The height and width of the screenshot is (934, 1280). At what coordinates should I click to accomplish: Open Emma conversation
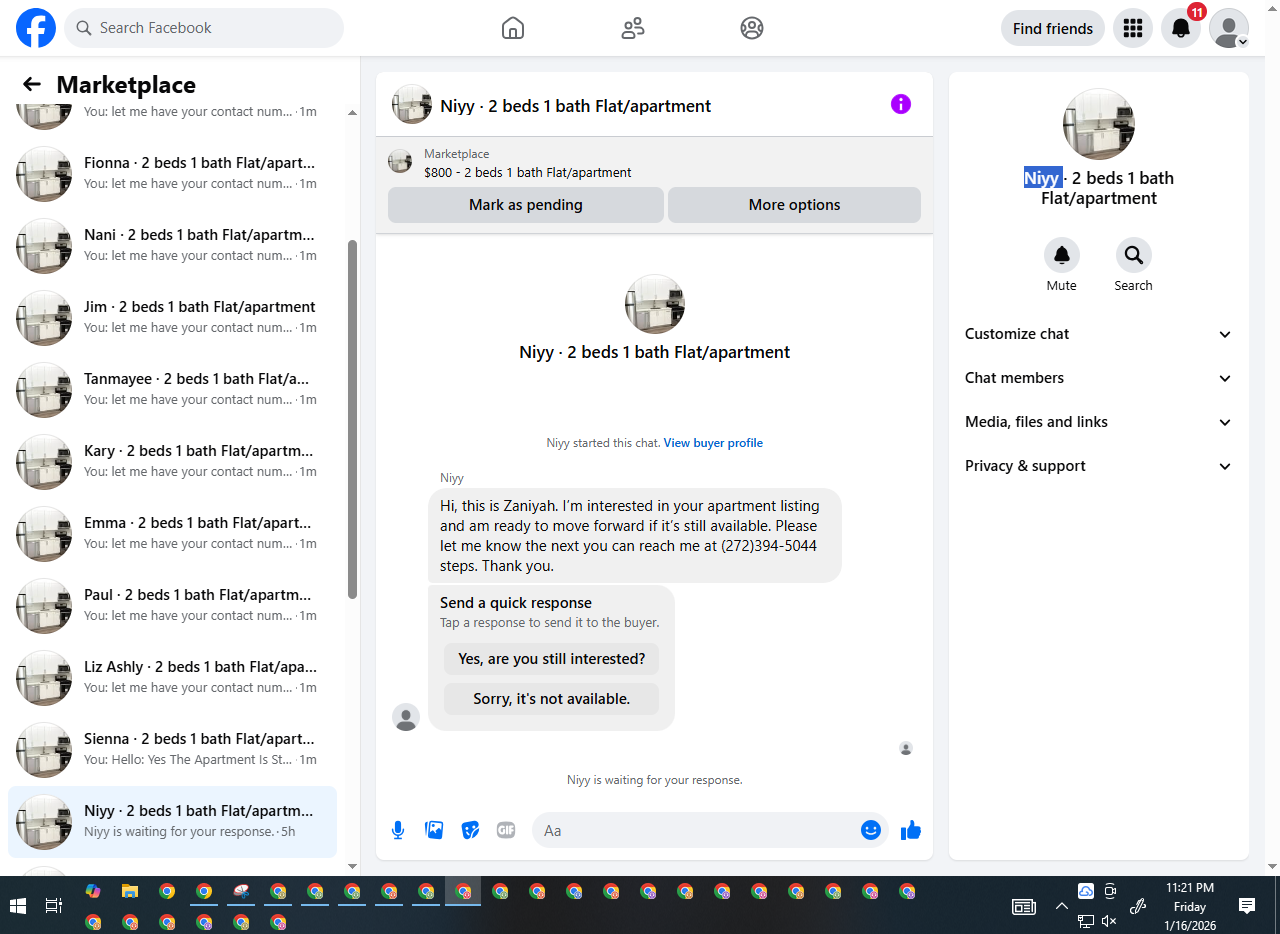(x=172, y=534)
